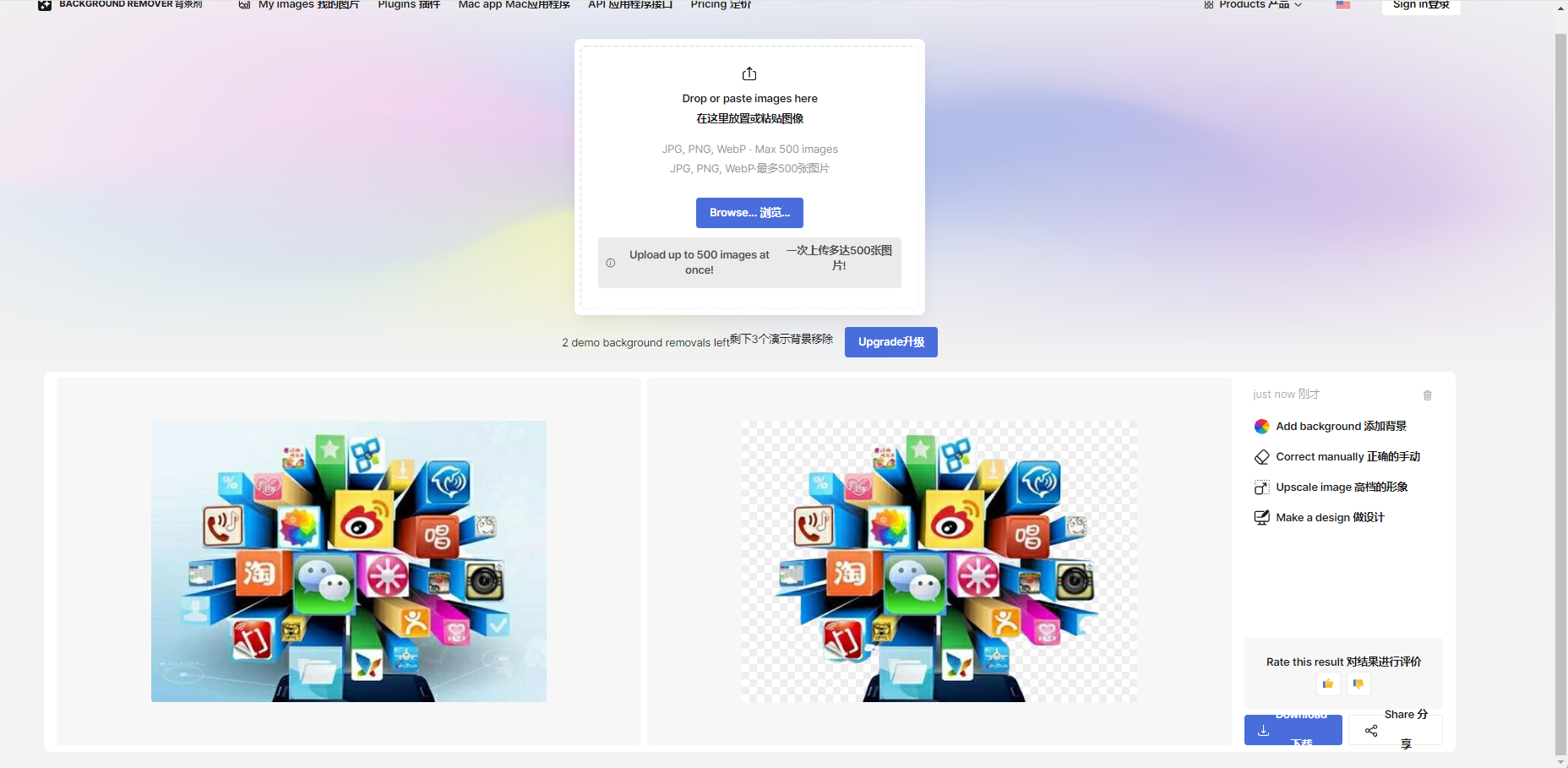Delete the result using the trash icon
This screenshot has width=1568, height=768.
click(x=1428, y=395)
